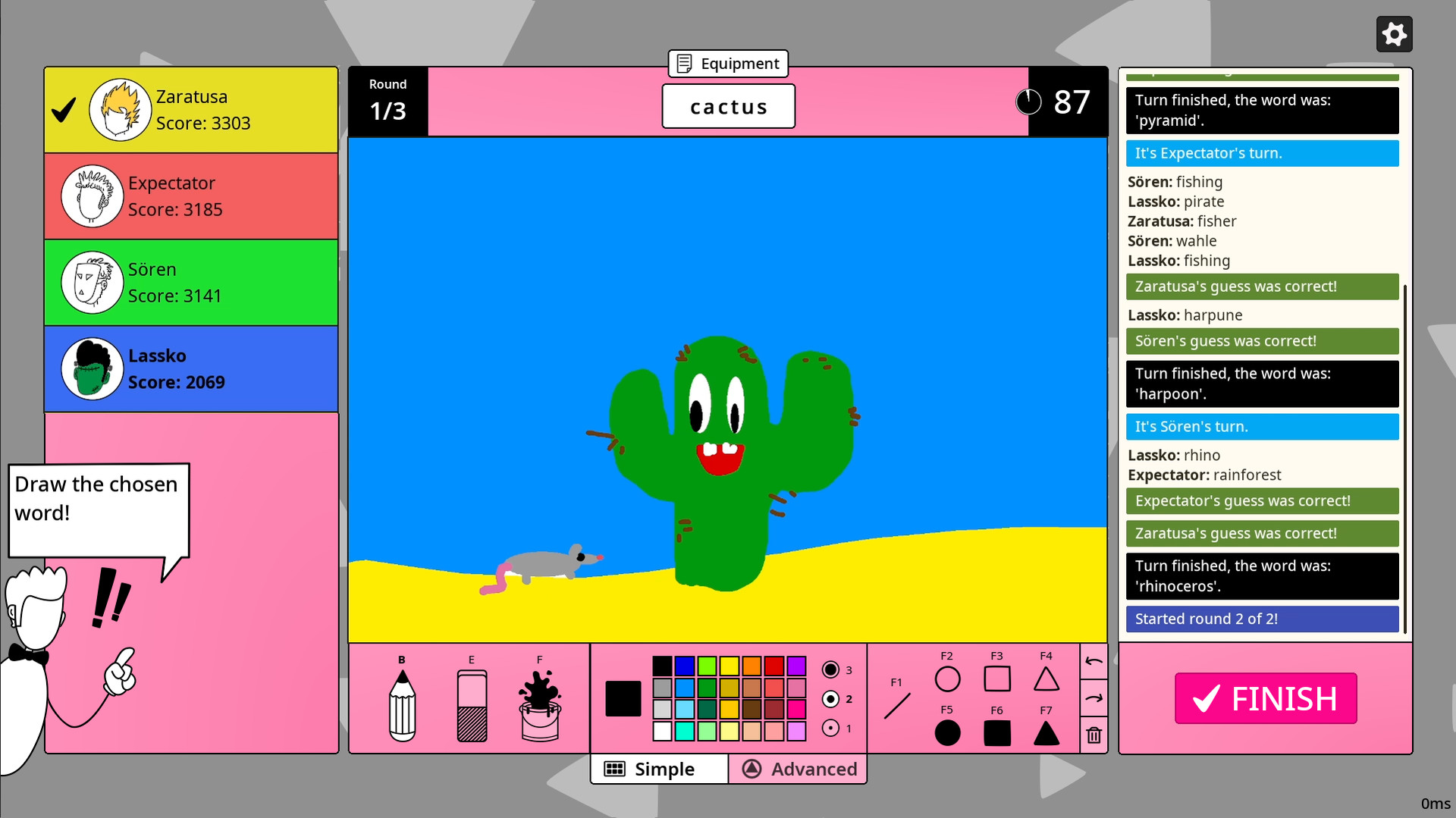Pick the outlined circle shape F2
The image size is (1456, 818).
(947, 679)
